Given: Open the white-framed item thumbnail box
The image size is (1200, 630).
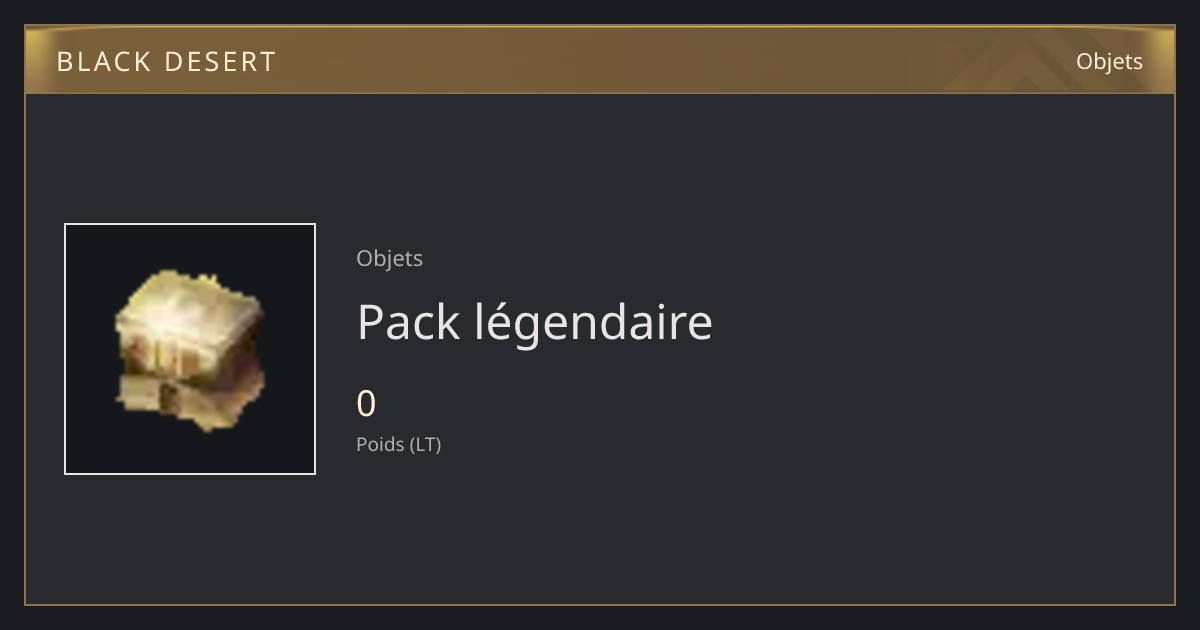Looking at the screenshot, I should coord(190,349).
